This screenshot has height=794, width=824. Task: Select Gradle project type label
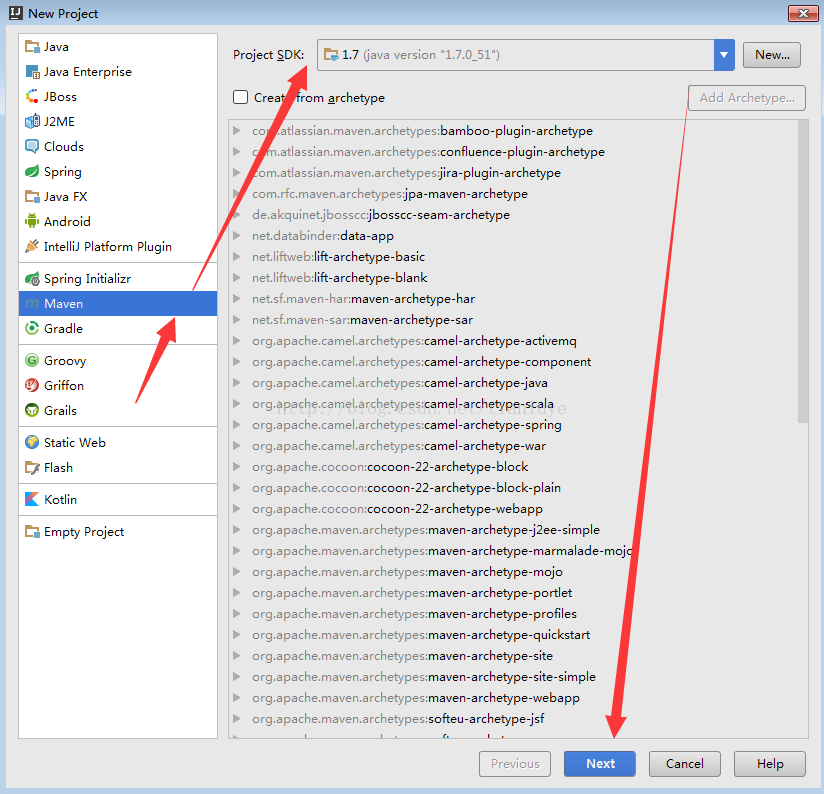(x=64, y=328)
